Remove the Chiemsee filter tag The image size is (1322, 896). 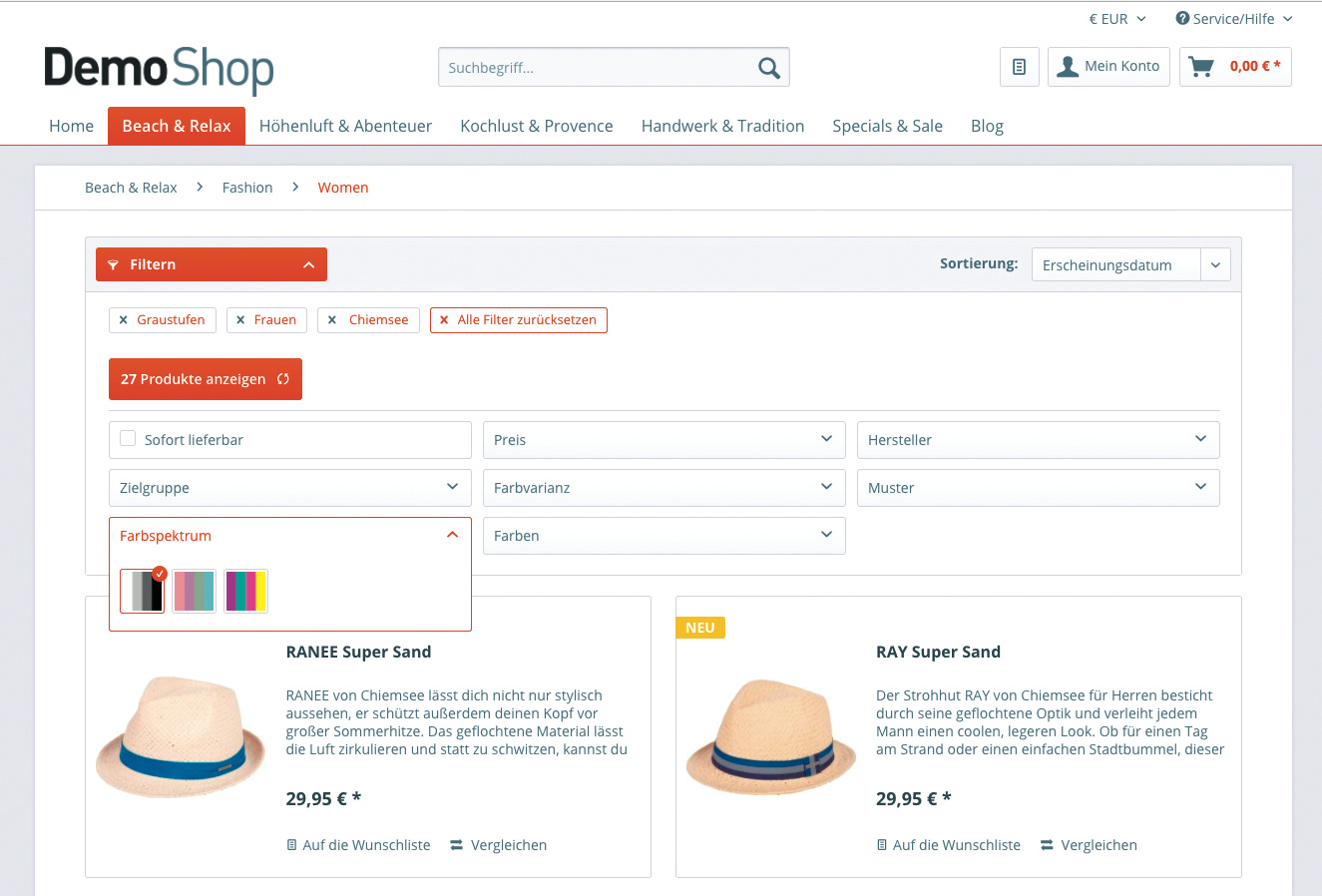click(x=332, y=320)
